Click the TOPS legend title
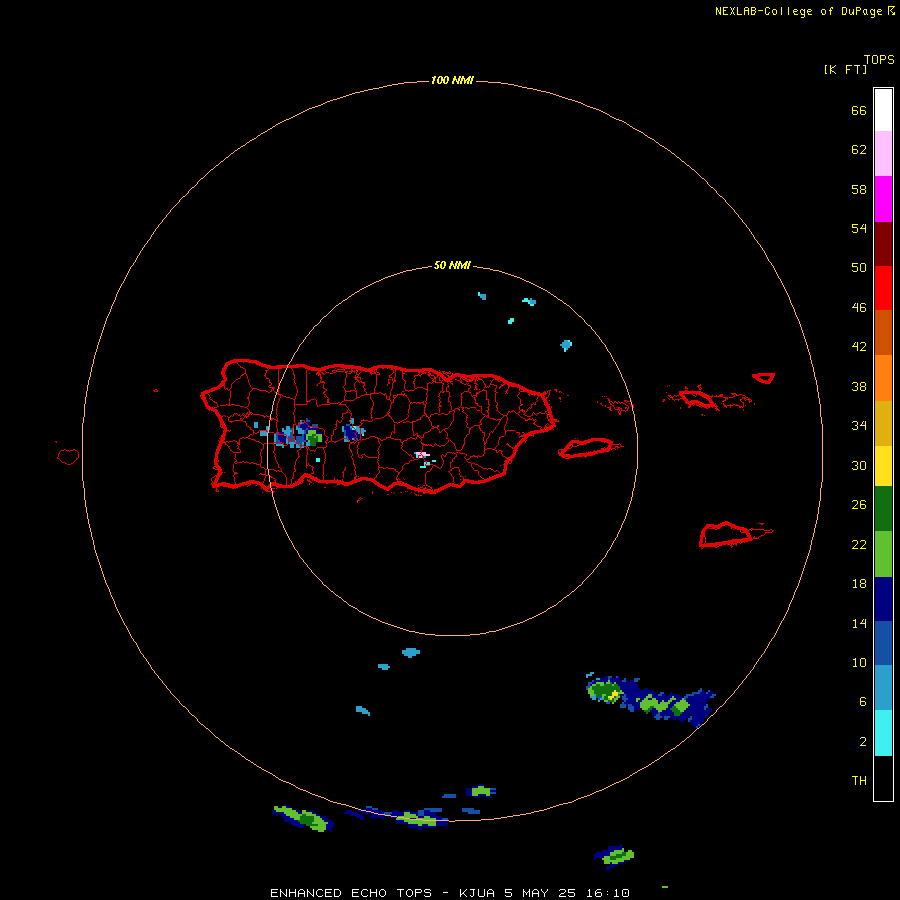This screenshot has height=900, width=900. [879, 60]
